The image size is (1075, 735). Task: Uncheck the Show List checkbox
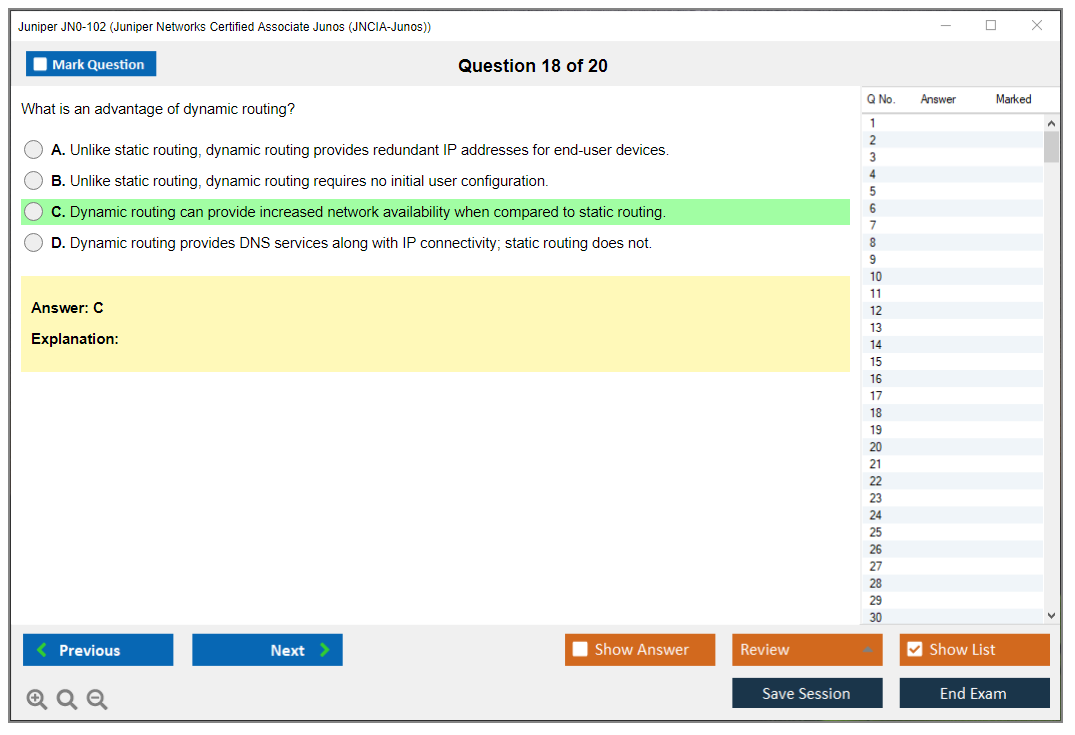click(x=914, y=650)
